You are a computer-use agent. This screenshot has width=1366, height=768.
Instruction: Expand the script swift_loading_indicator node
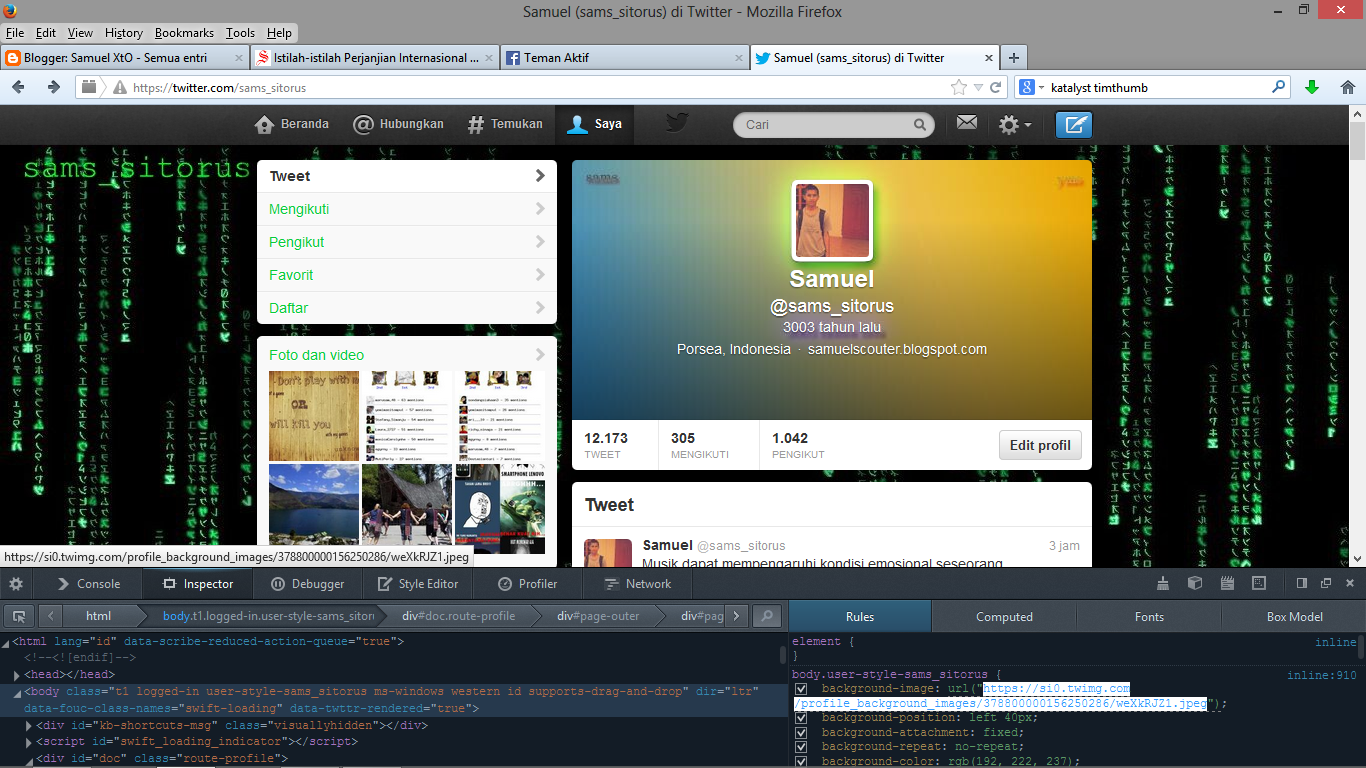tap(29, 742)
